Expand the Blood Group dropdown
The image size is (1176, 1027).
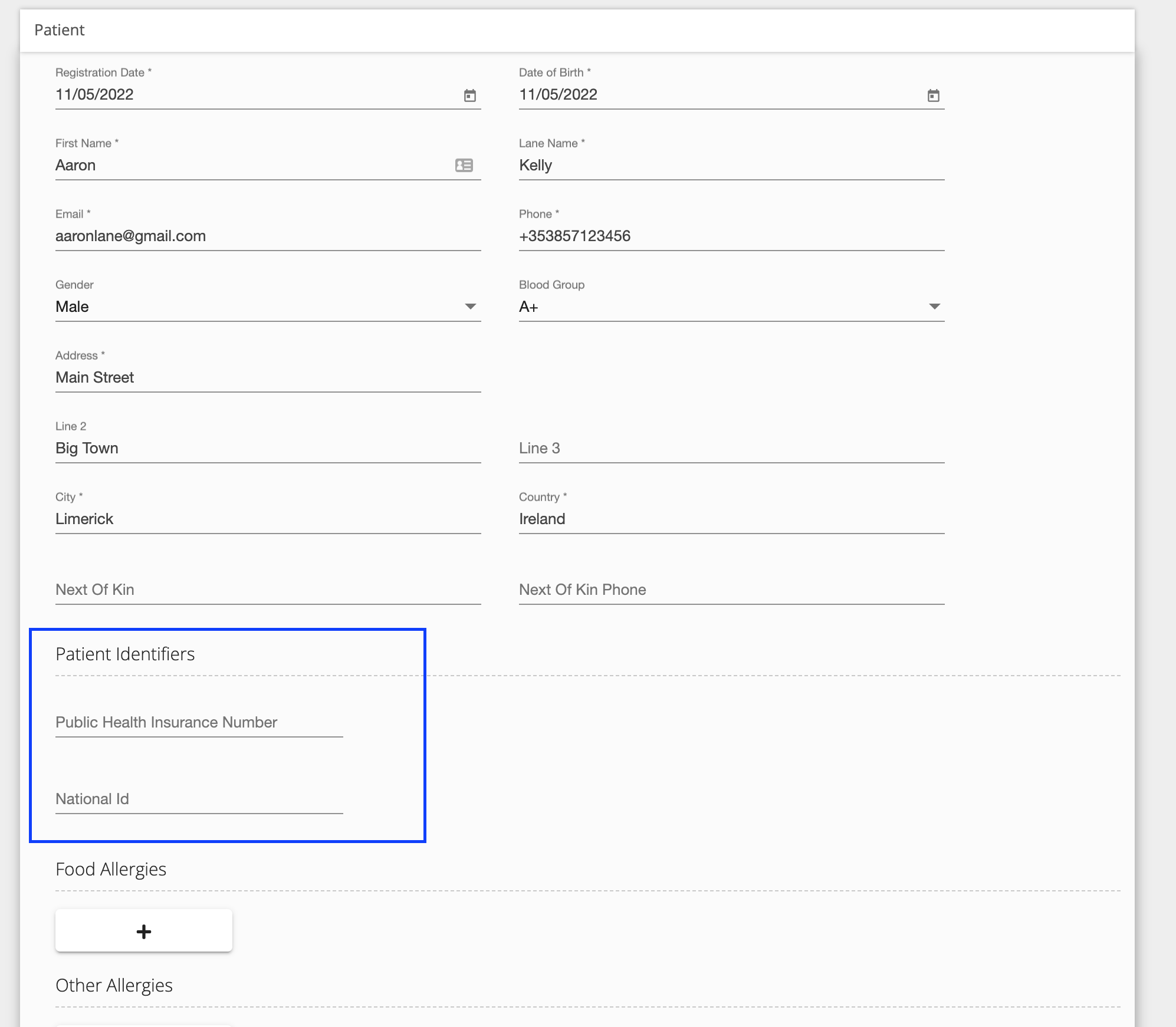click(x=933, y=307)
